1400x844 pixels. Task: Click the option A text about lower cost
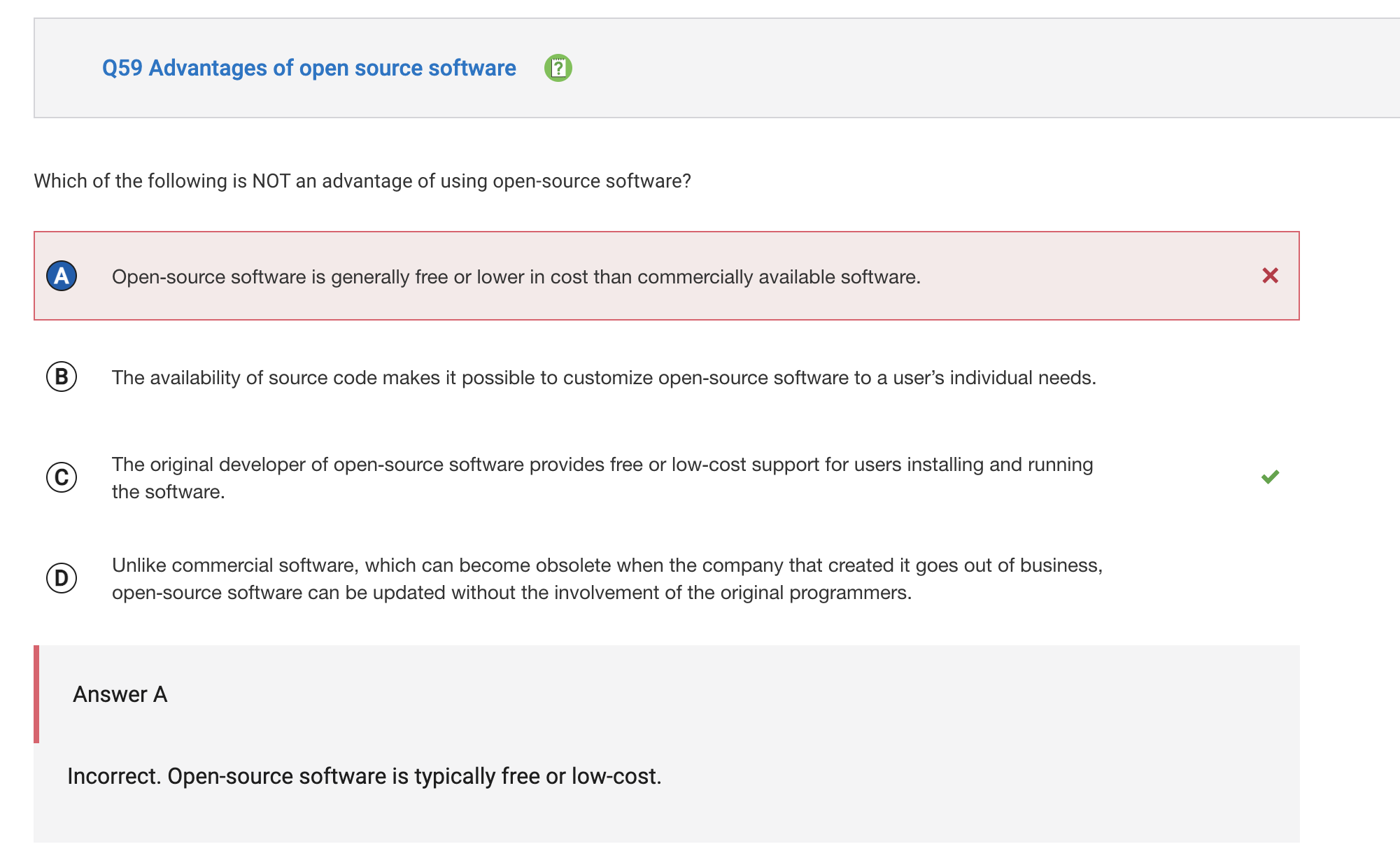coord(516,277)
